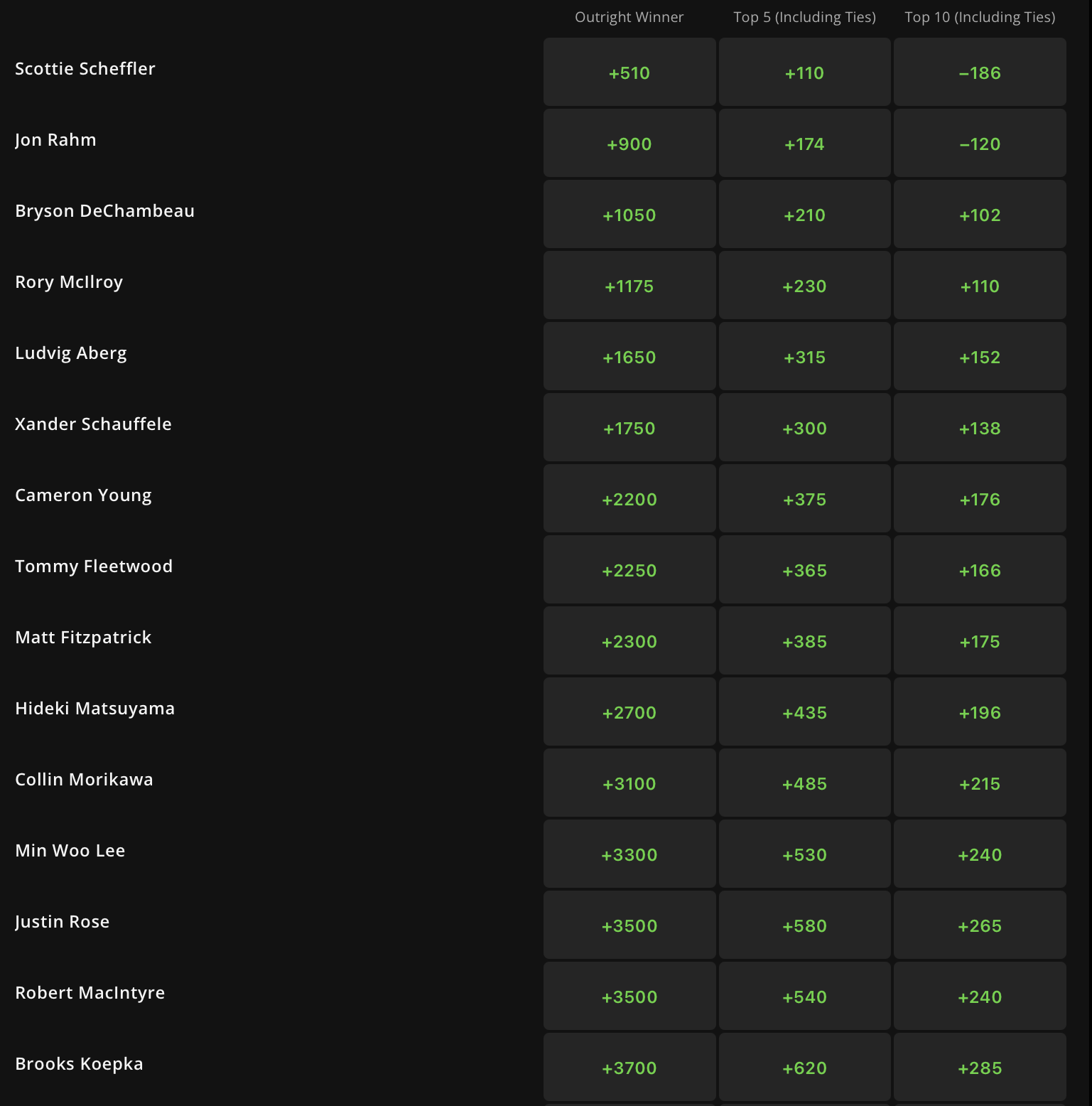The width and height of the screenshot is (1092, 1106).
Task: Click Xander Schauffele Top 10 at +138
Action: click(x=980, y=428)
